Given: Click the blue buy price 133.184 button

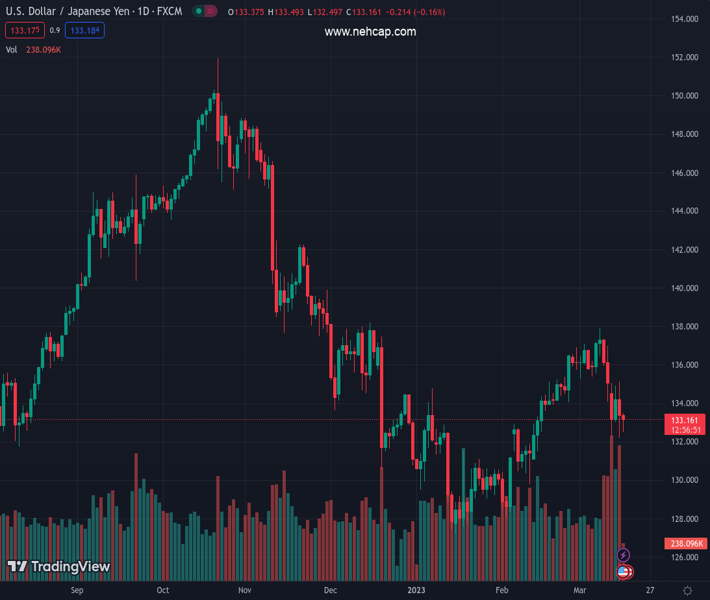Looking at the screenshot, I should (x=85, y=31).
